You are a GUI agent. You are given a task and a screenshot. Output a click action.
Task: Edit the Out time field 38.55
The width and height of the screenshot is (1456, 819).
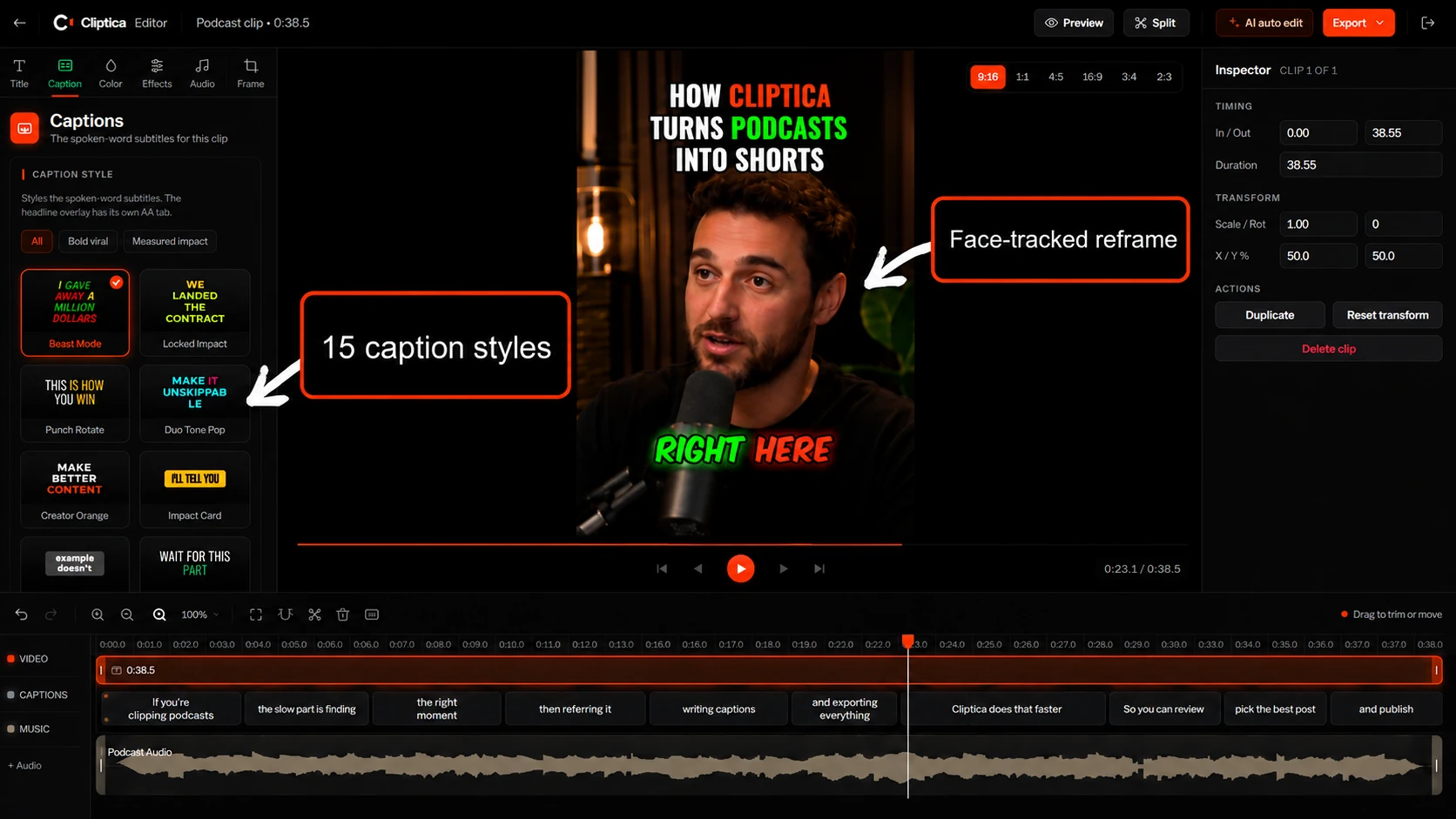click(1403, 133)
